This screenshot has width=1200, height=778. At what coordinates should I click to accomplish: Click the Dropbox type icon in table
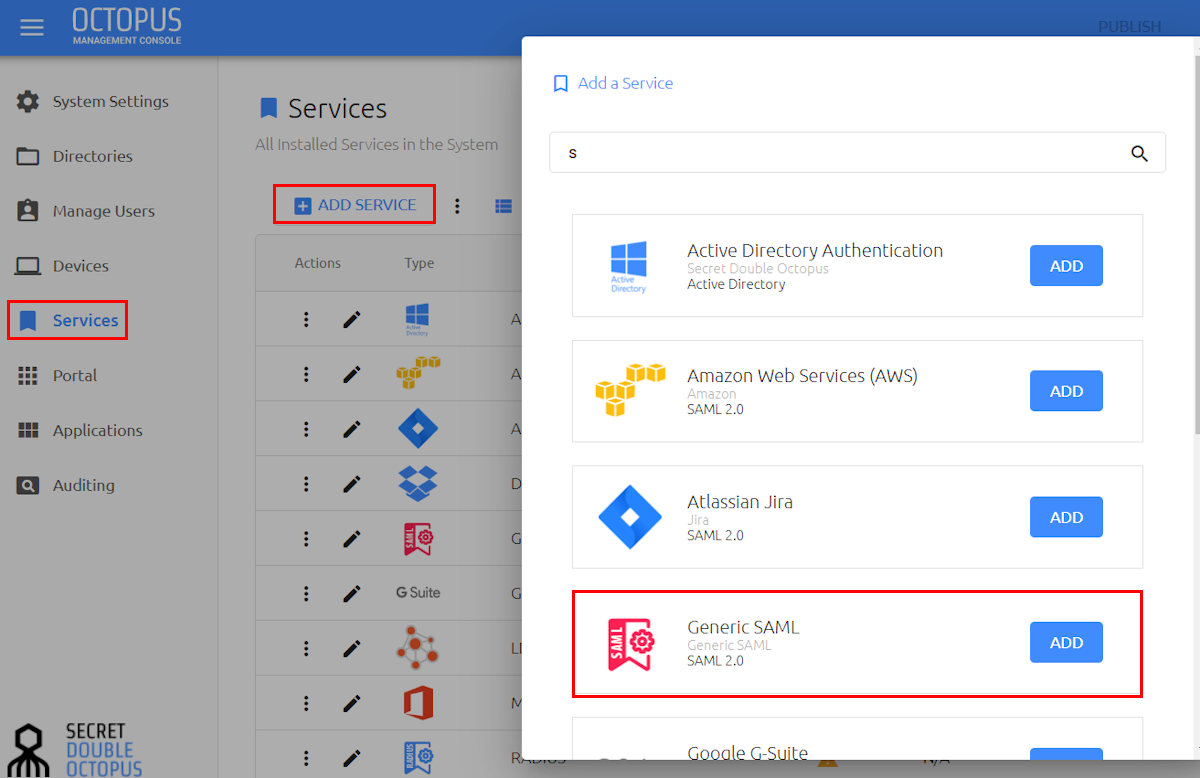pyautogui.click(x=418, y=484)
